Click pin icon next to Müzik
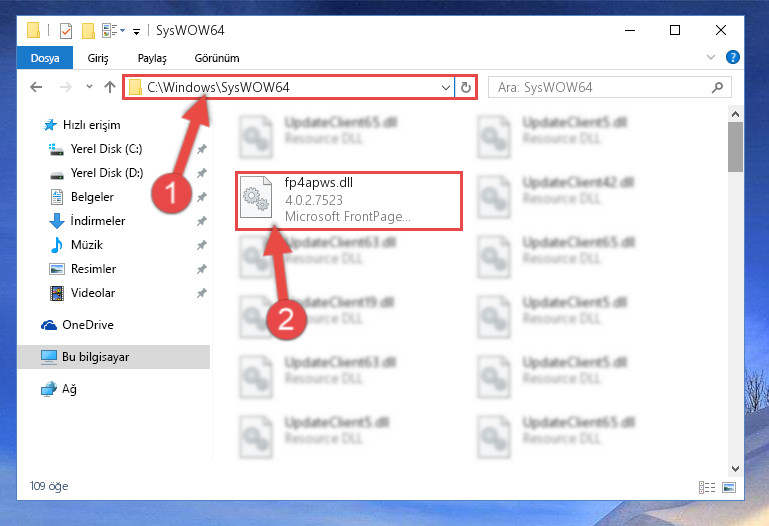The width and height of the screenshot is (769, 526). [x=201, y=246]
